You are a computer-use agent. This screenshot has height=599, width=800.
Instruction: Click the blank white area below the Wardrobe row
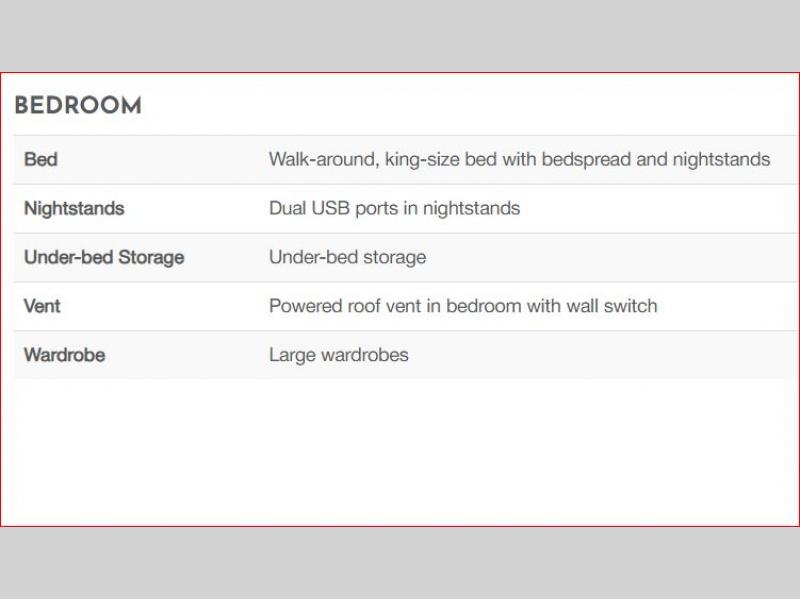click(400, 450)
